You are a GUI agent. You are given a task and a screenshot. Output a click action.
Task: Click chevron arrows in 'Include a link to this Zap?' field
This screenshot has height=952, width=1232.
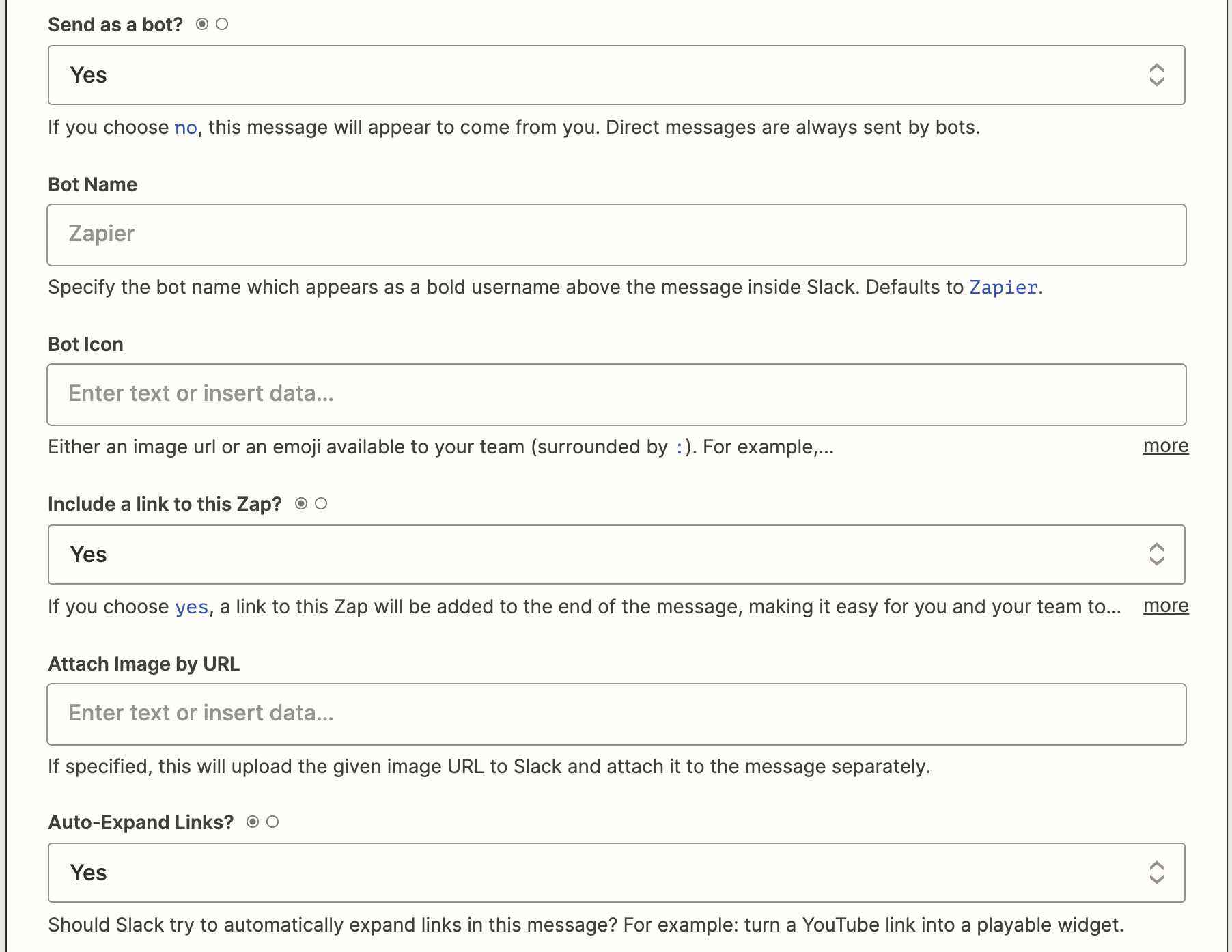(x=1156, y=555)
